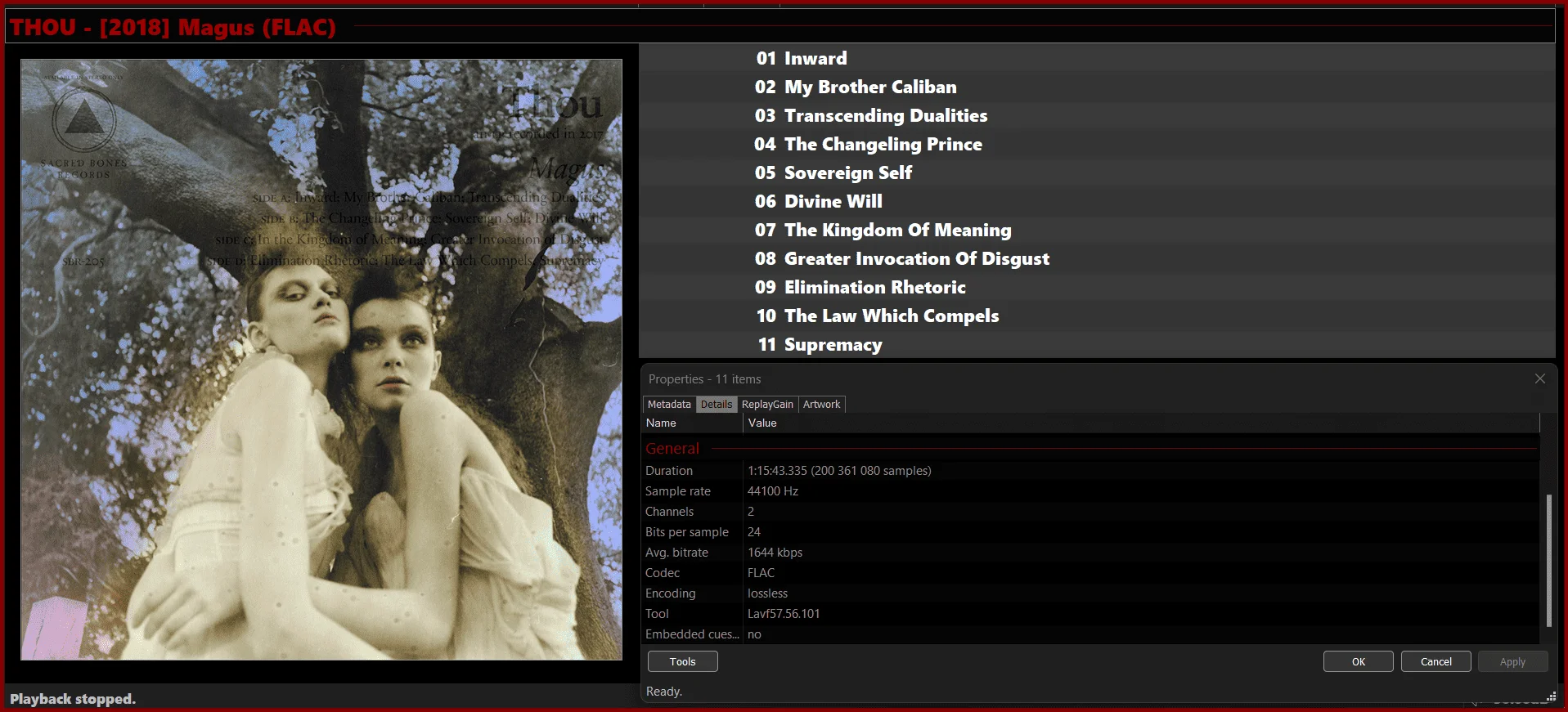Image resolution: width=1568 pixels, height=712 pixels.
Task: Click the 44100 Hz sample rate value
Action: [773, 491]
